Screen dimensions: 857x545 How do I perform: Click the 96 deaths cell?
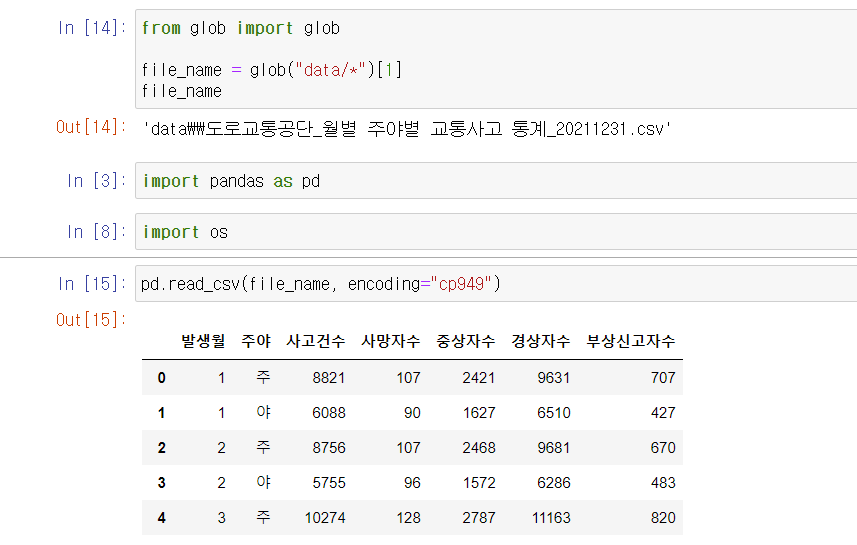412,483
